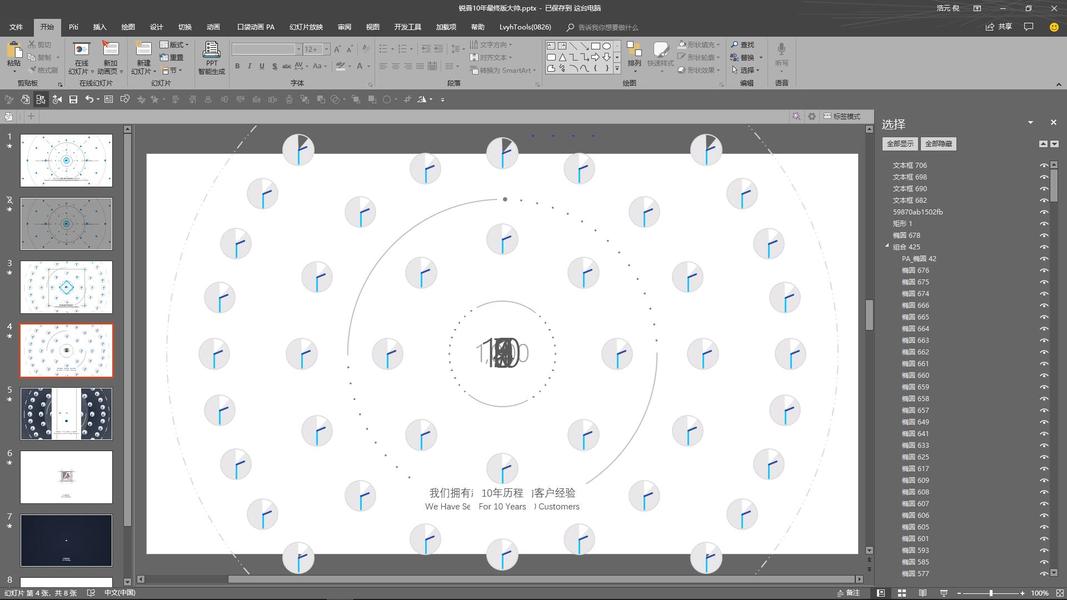Open the Section (节) dropdown
Screen dimensions: 1067x600
coord(171,70)
